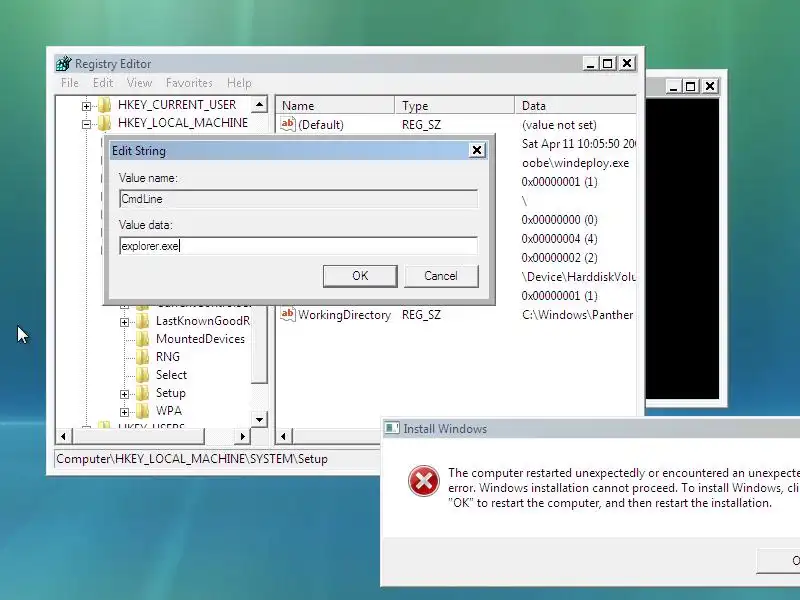The width and height of the screenshot is (800, 600).
Task: Open the Help menu in Registry Editor
Action: 239,83
